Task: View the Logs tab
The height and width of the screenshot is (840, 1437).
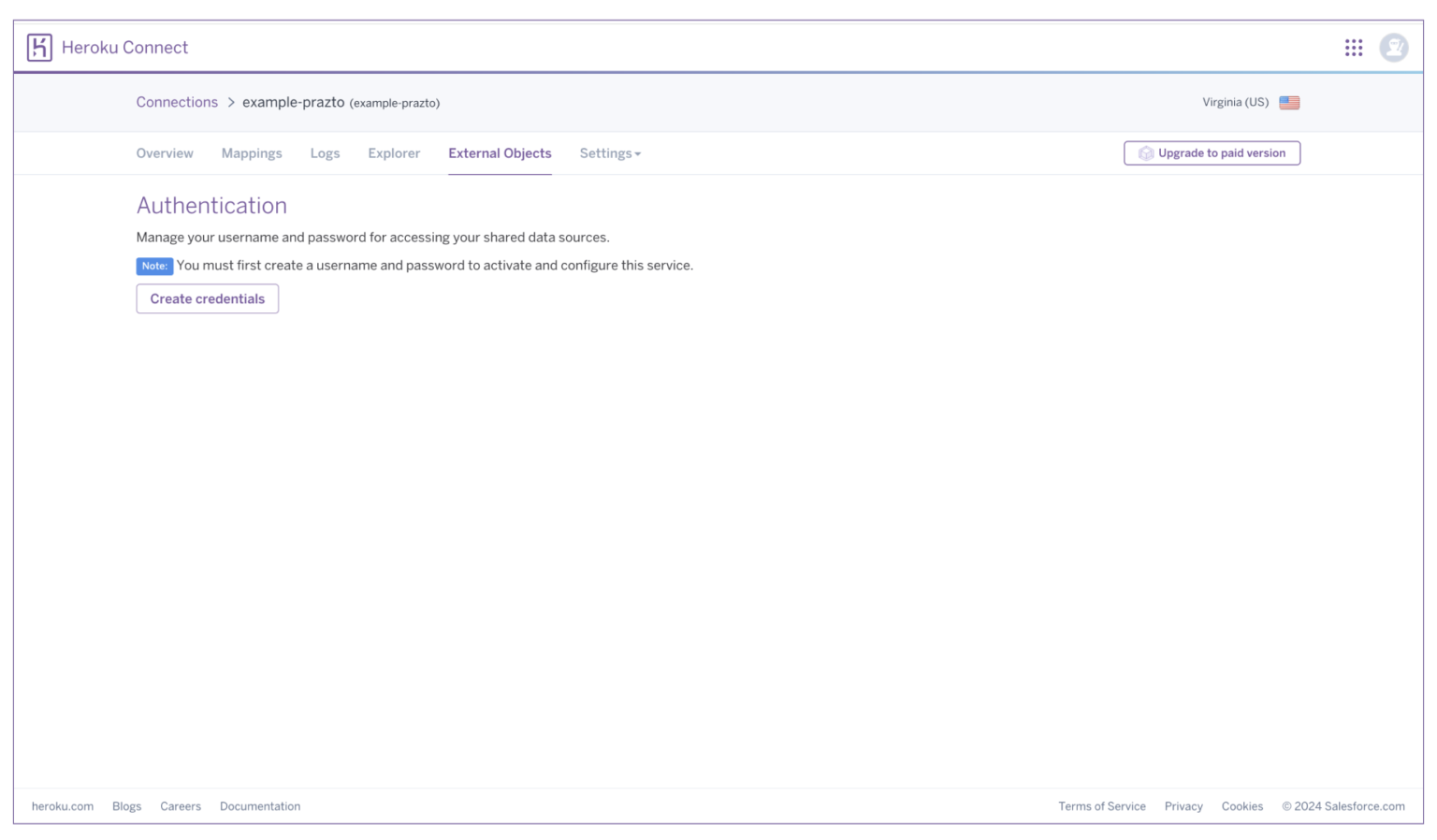Action: [325, 152]
